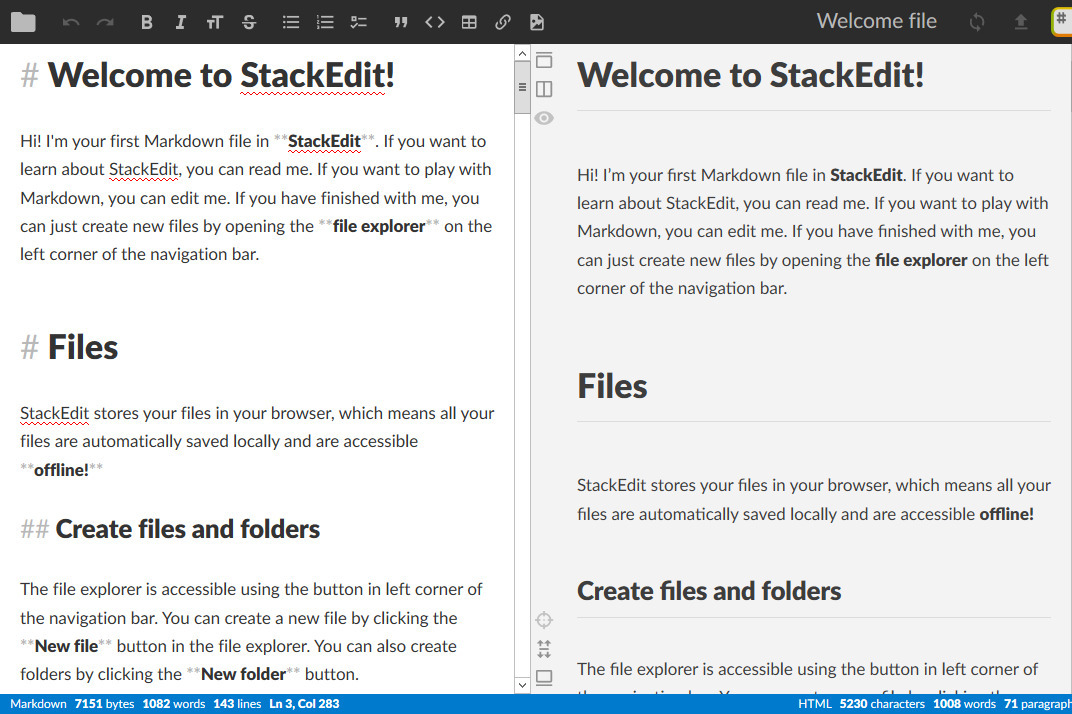Screen dimensions: 1072x714
Task: Click "Markdown" in the status bar
Action: pos(38,704)
